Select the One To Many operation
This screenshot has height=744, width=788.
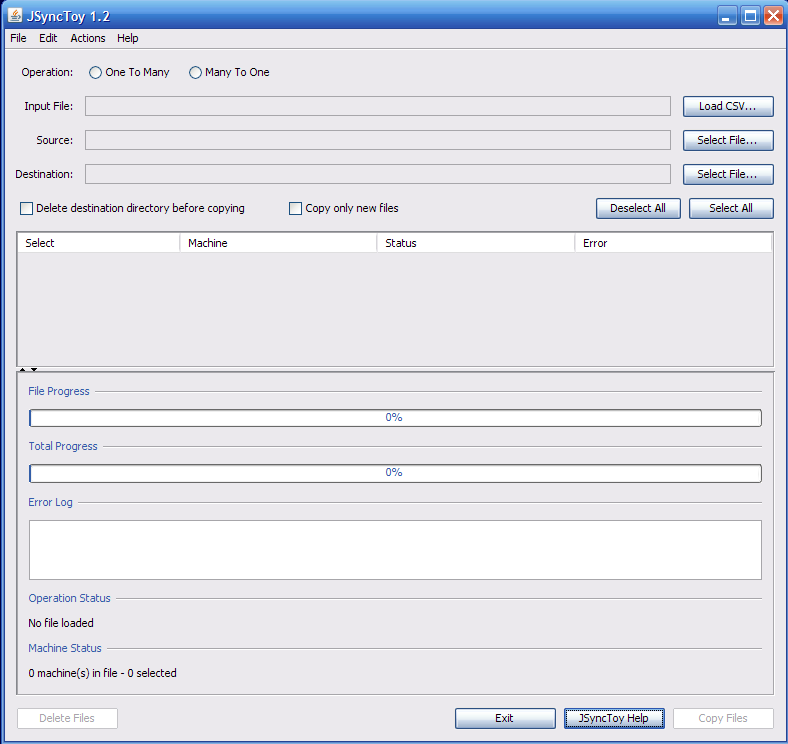point(96,72)
